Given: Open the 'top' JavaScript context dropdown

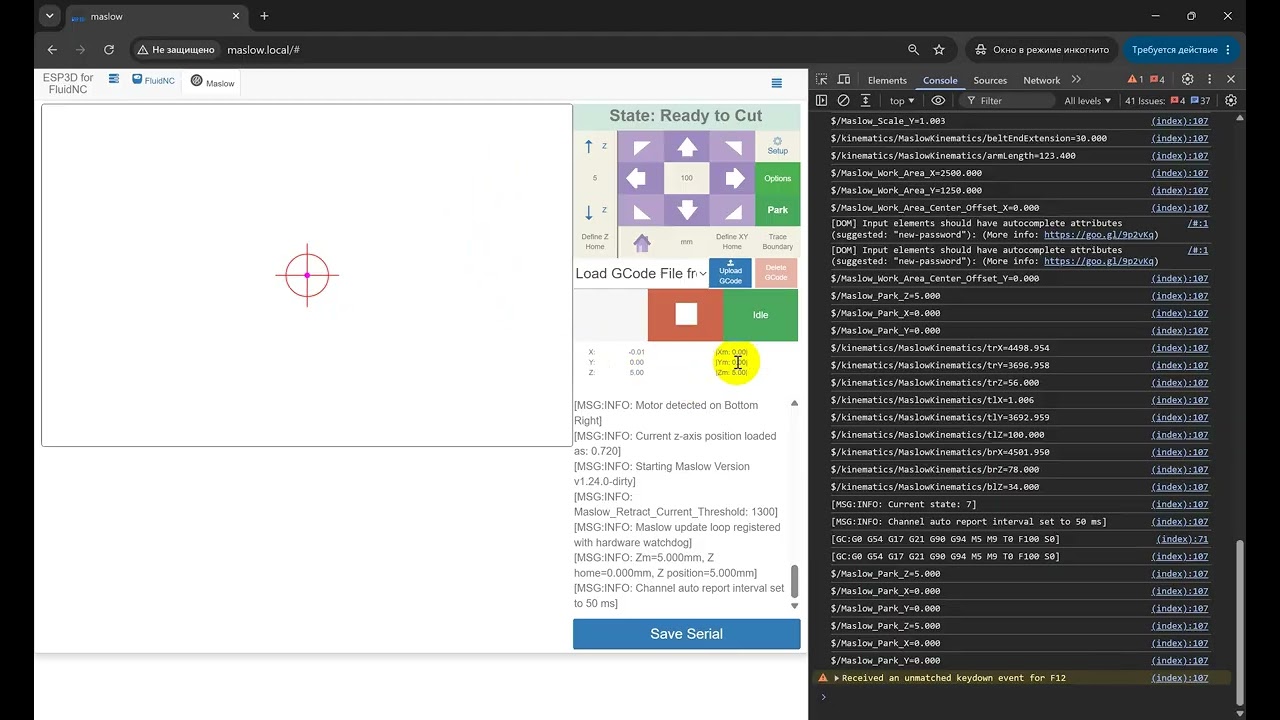Looking at the screenshot, I should click(x=902, y=100).
